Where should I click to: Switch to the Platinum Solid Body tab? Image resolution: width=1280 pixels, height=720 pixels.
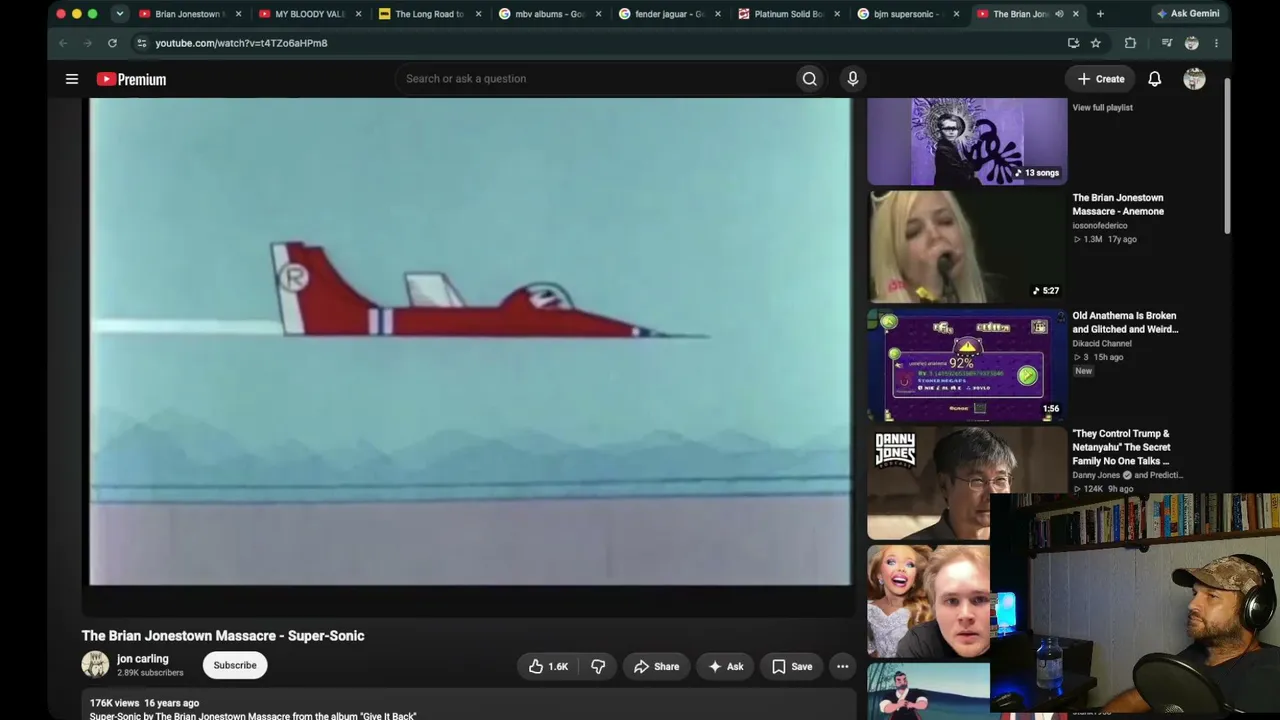(x=790, y=14)
